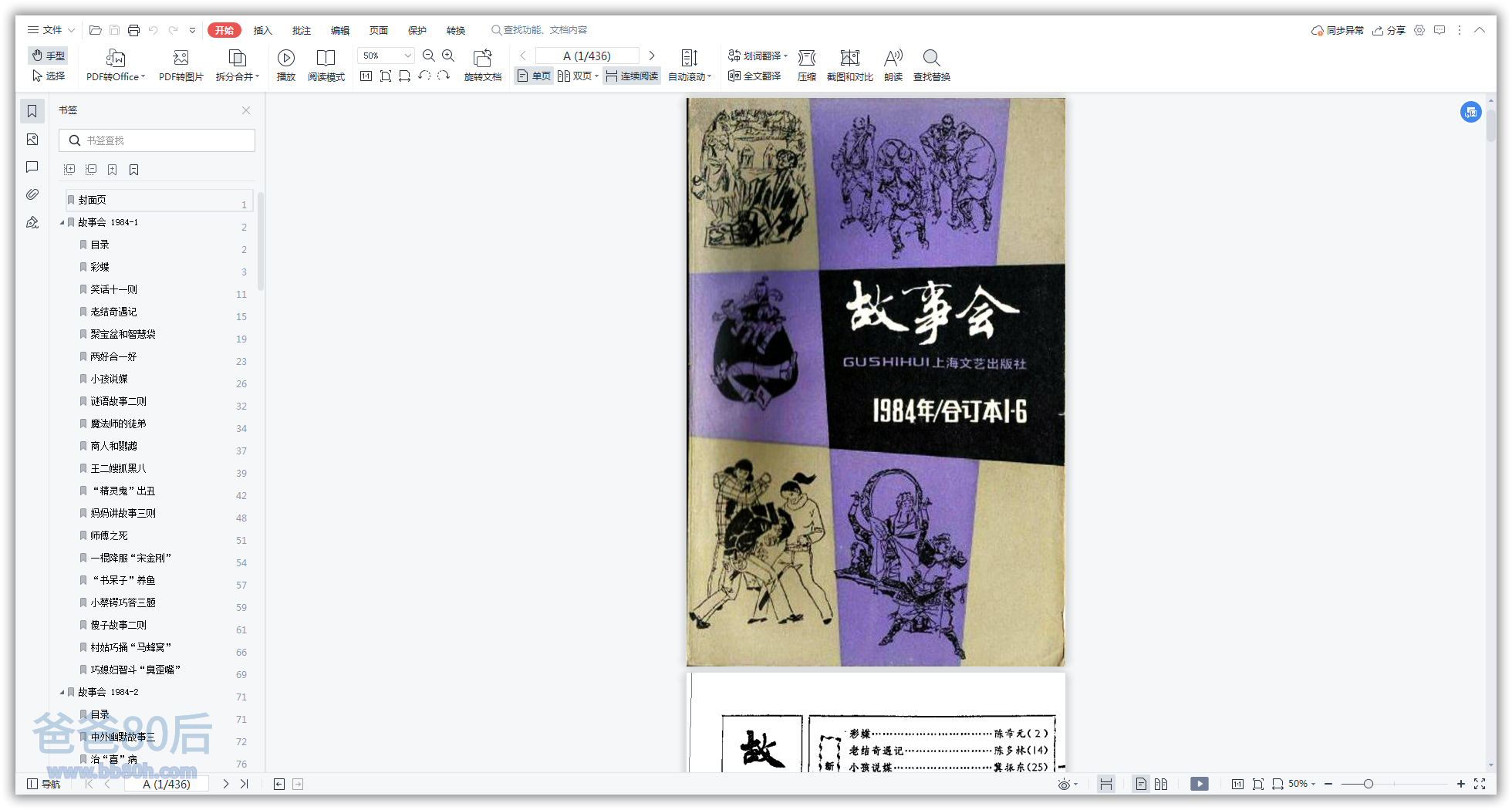Open the attachments paperclip sidebar icon
Viewport: 1512px width, 810px height.
pos(32,194)
